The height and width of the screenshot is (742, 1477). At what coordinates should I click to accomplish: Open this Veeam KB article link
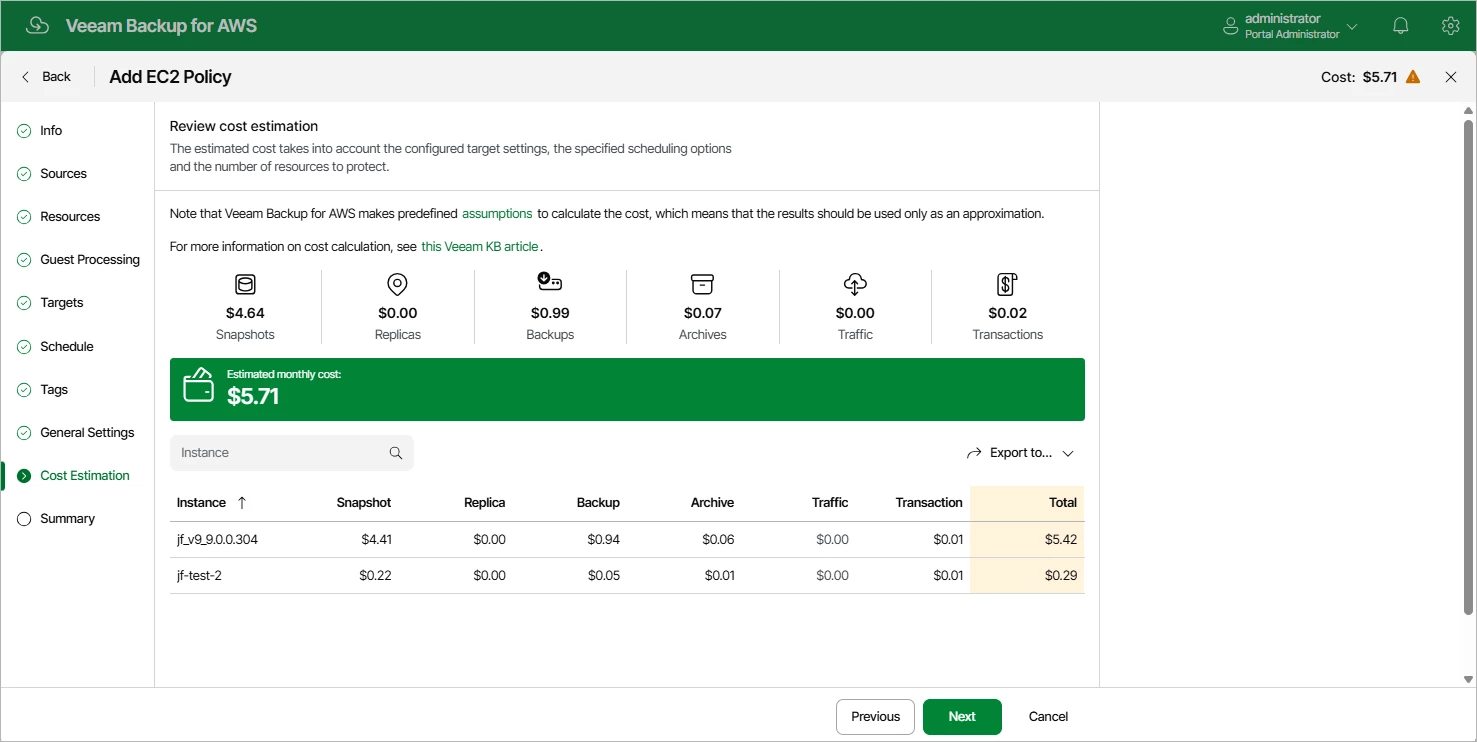click(480, 246)
